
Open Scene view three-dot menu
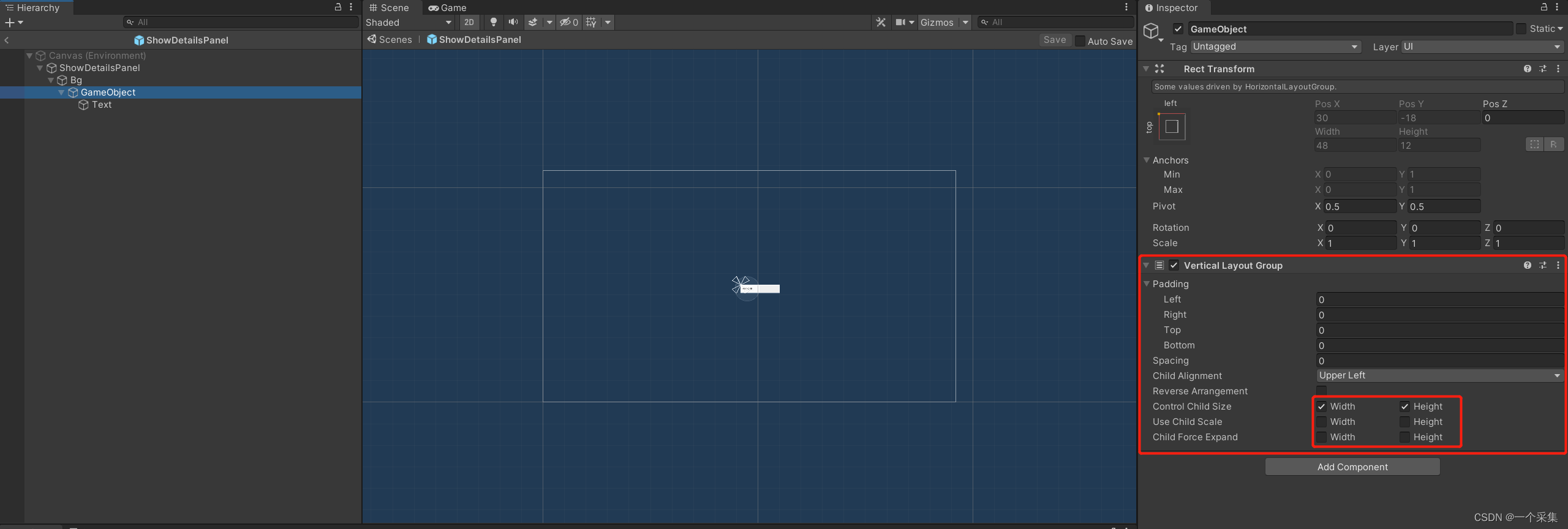tap(1126, 7)
